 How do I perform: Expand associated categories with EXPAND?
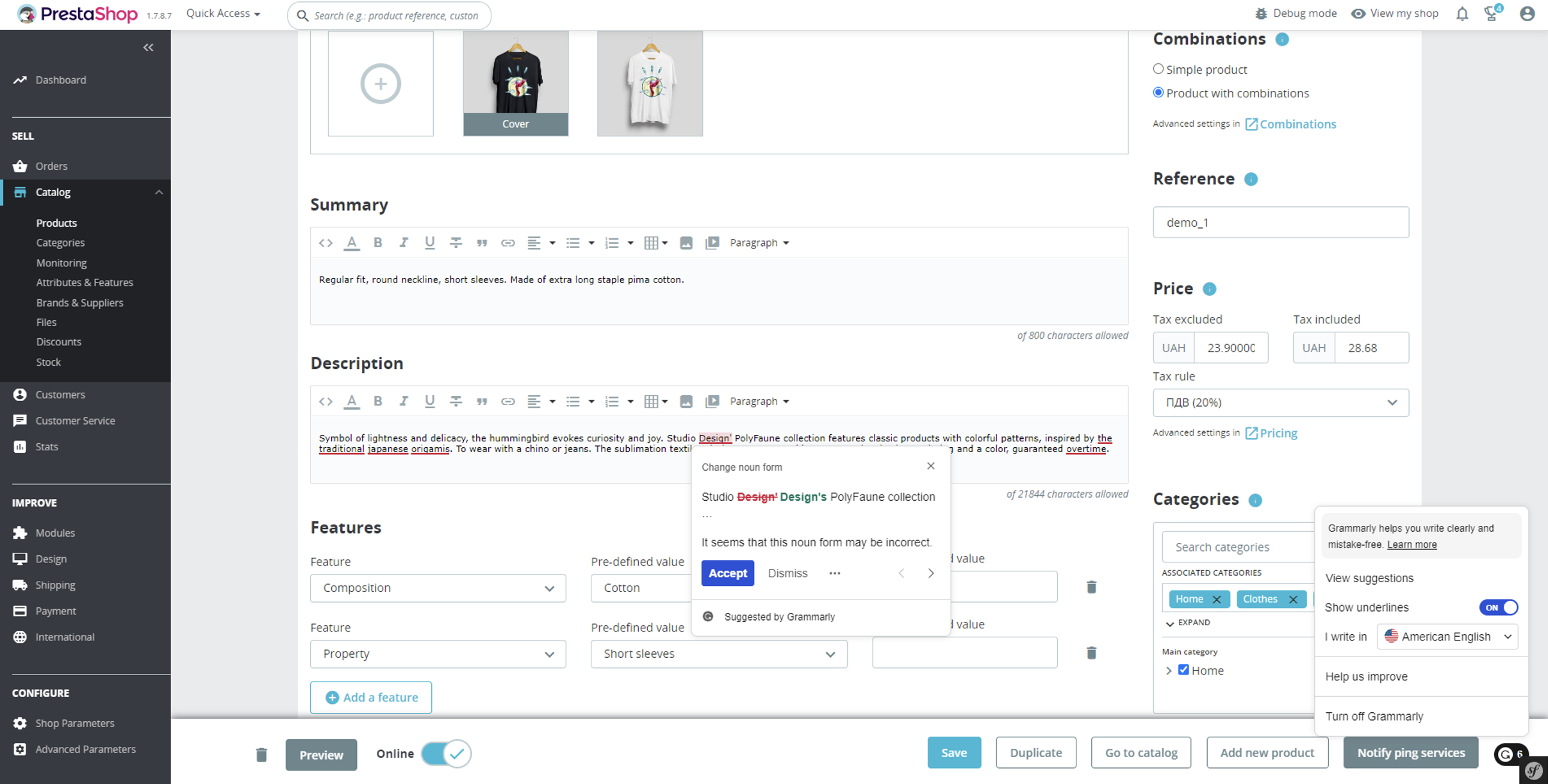tap(1187, 623)
